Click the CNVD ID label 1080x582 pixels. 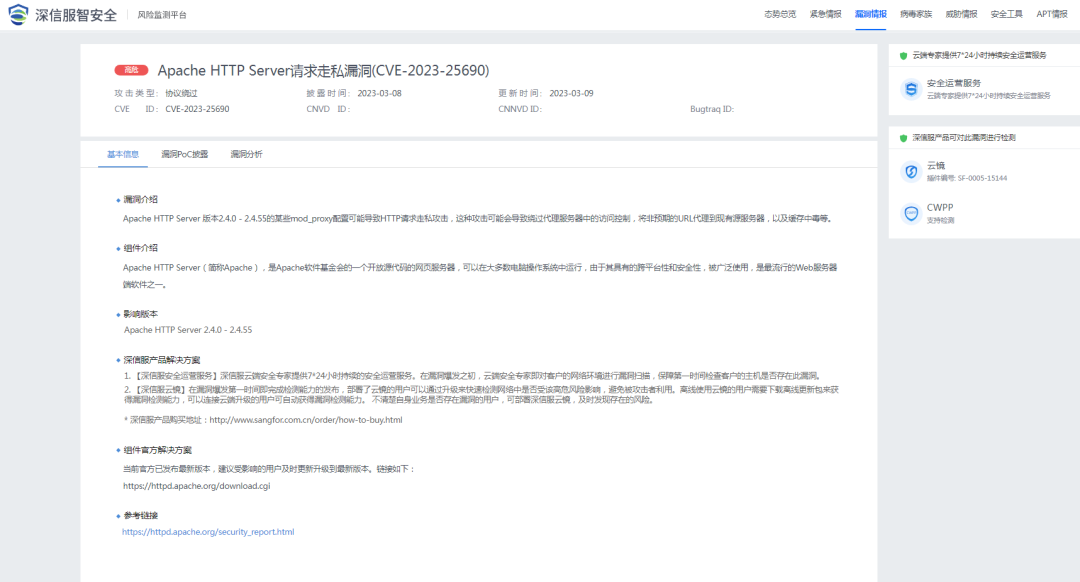click(x=328, y=109)
